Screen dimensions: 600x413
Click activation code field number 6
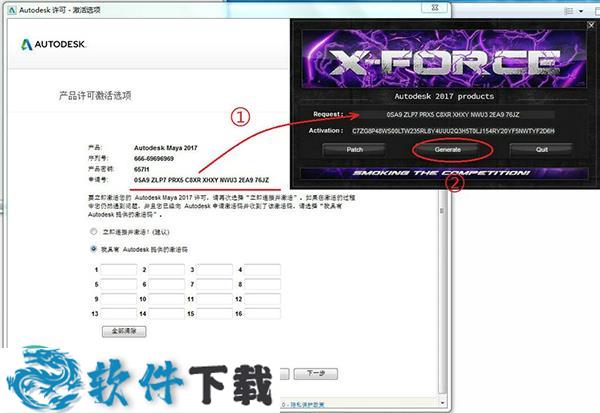[x=166, y=284]
